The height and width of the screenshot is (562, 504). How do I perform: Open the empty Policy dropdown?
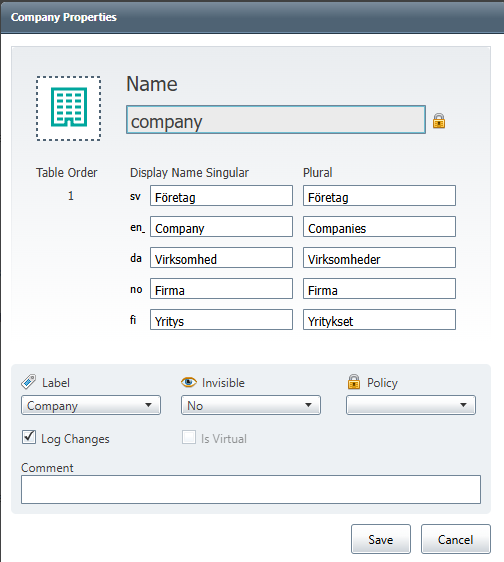pyautogui.click(x=411, y=405)
